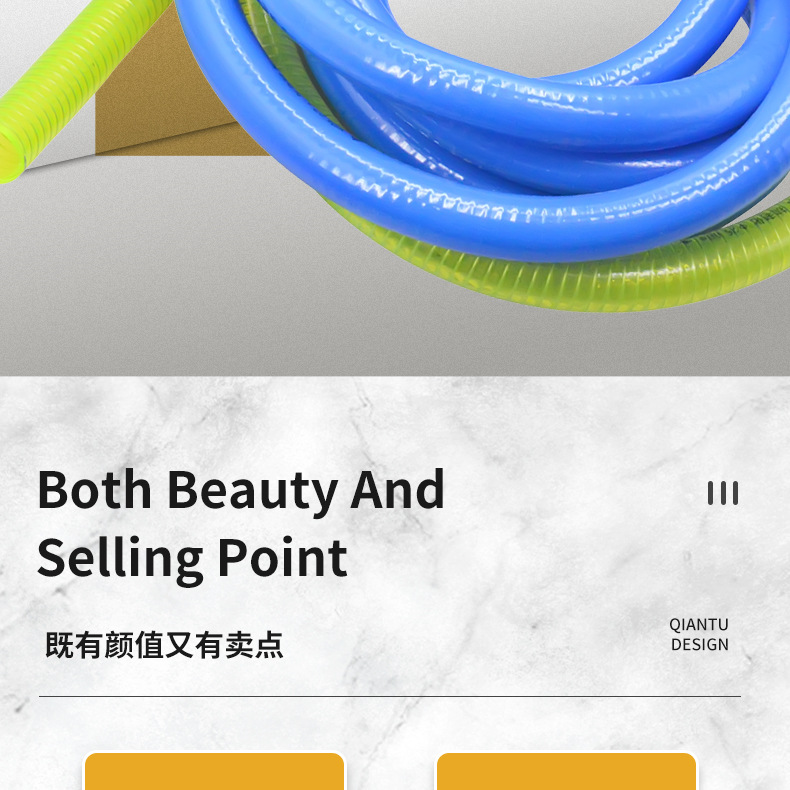The width and height of the screenshot is (790, 790).
Task: Click the three vertical bars icon
Action: point(723,493)
